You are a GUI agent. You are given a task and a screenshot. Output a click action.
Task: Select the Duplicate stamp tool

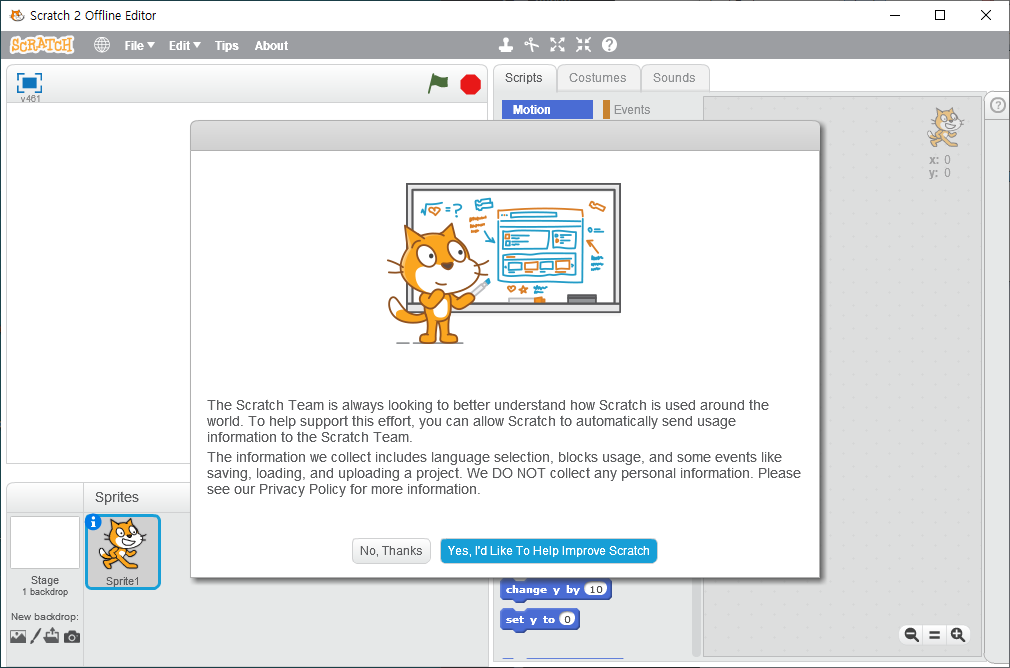(507, 45)
